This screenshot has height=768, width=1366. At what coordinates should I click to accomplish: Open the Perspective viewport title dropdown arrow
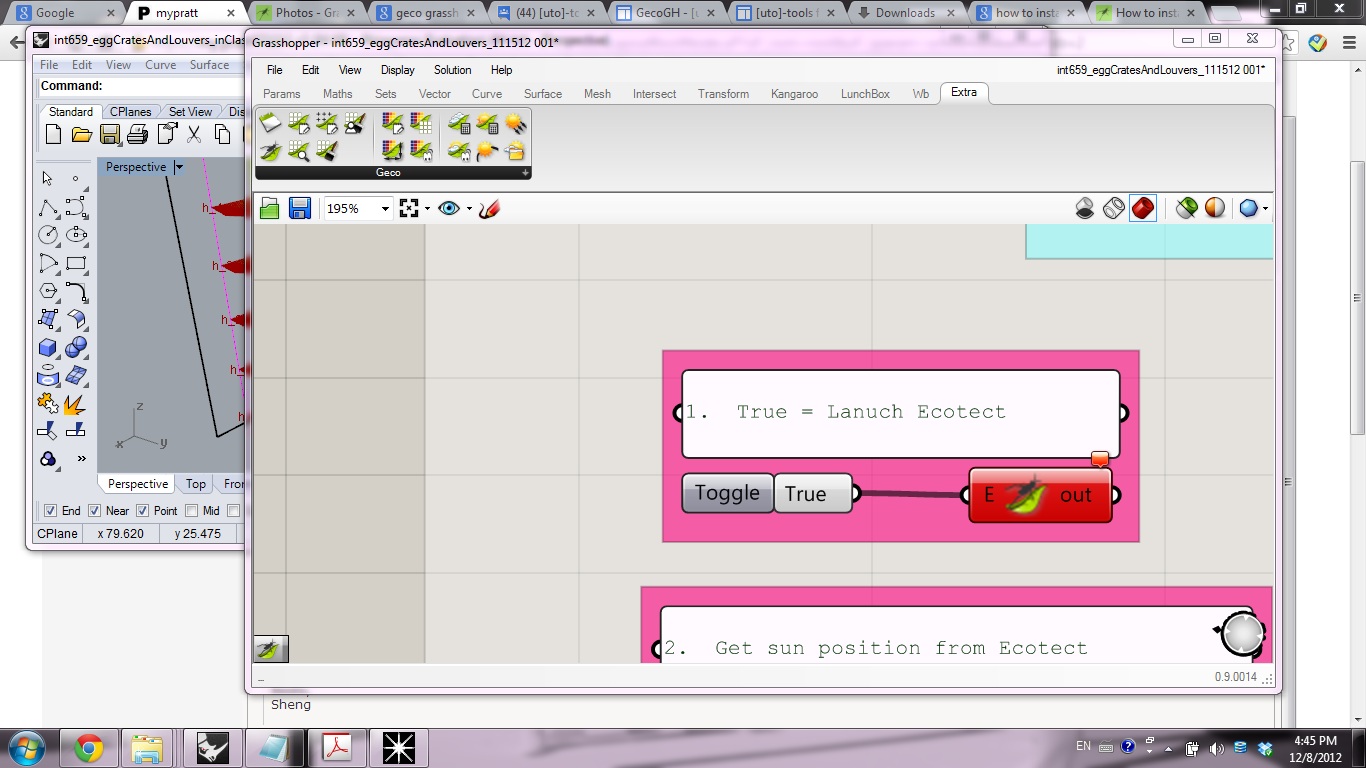(179, 167)
